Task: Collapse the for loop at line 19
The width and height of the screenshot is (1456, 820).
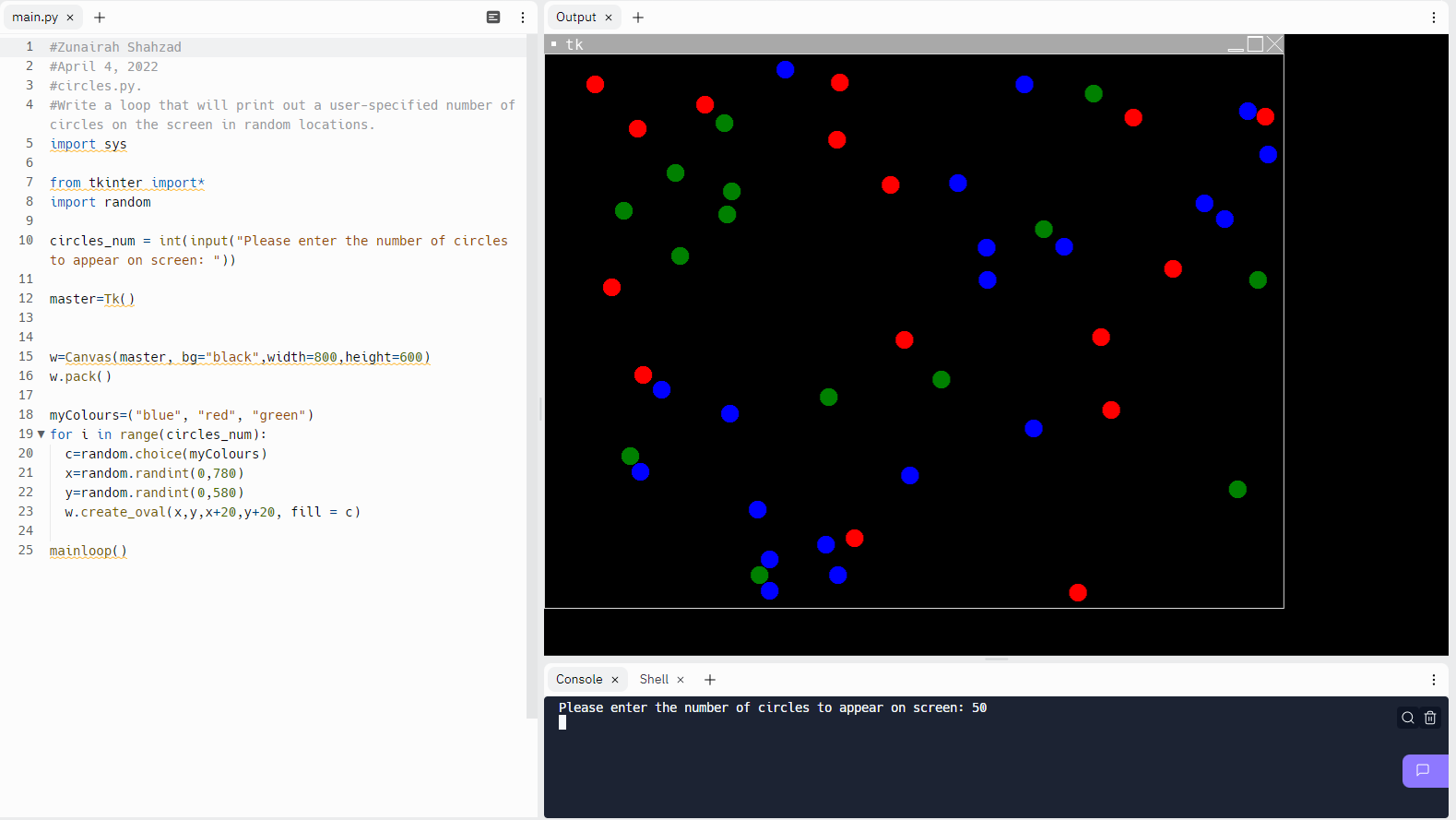Action: coord(41,434)
